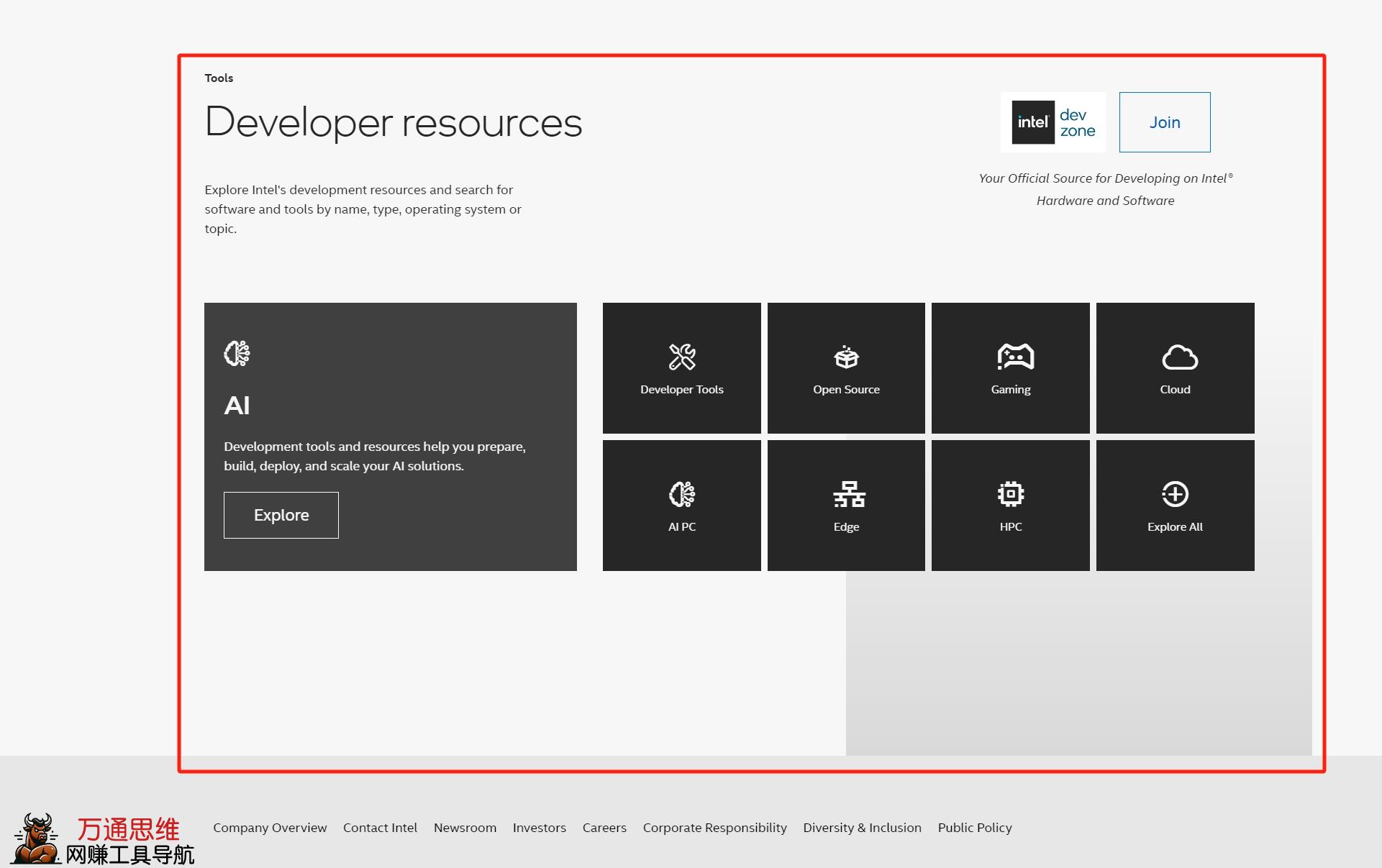
Task: Click Corporate Responsibility in the footer
Action: pos(714,828)
